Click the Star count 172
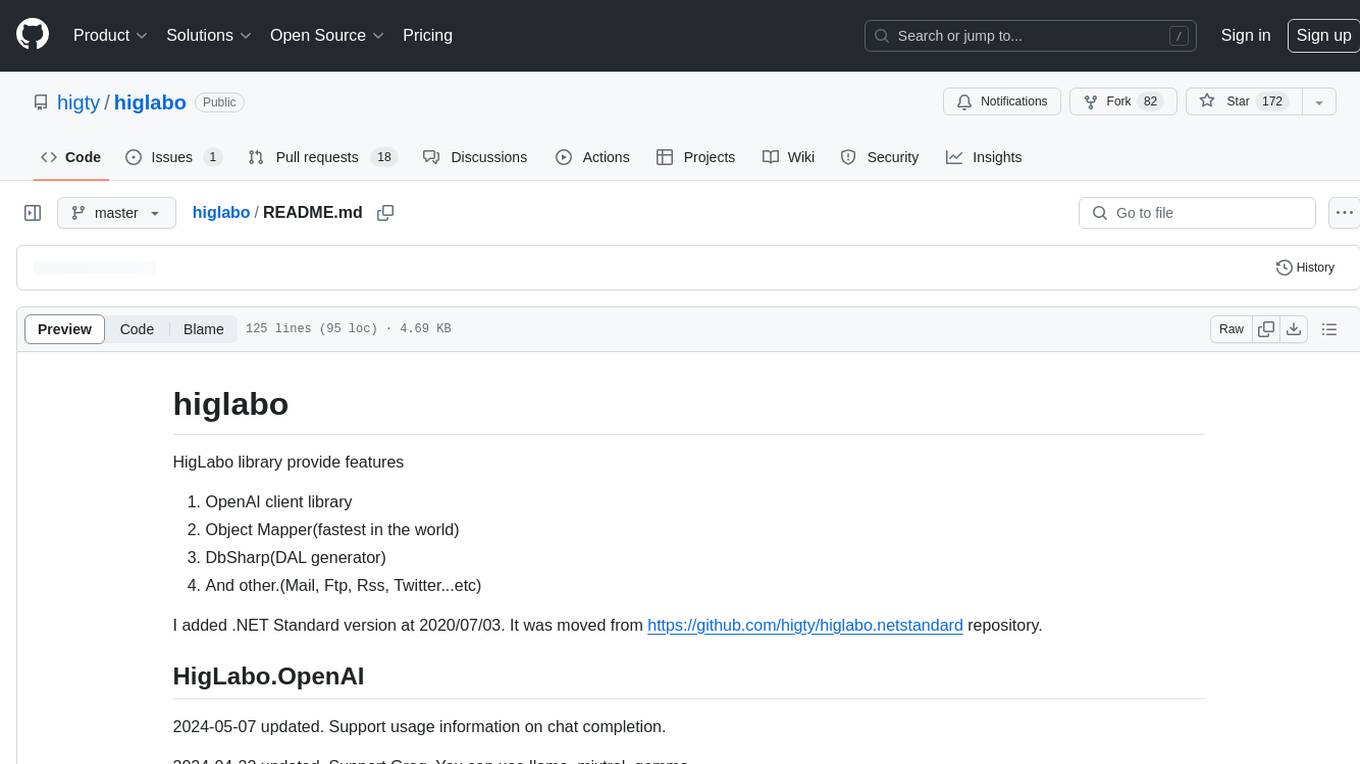 [x=1272, y=101]
